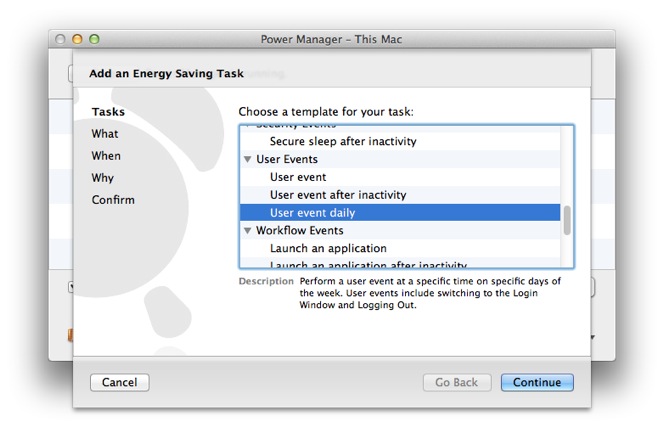Click the 'What' step in sidebar
Viewport: 664px width, 428px height.
tap(105, 134)
